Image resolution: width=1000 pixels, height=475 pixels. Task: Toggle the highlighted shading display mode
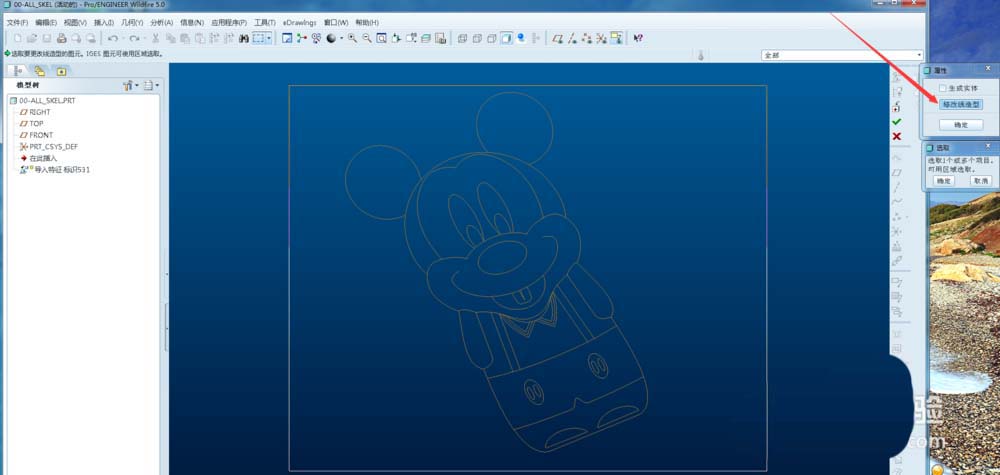(x=506, y=38)
